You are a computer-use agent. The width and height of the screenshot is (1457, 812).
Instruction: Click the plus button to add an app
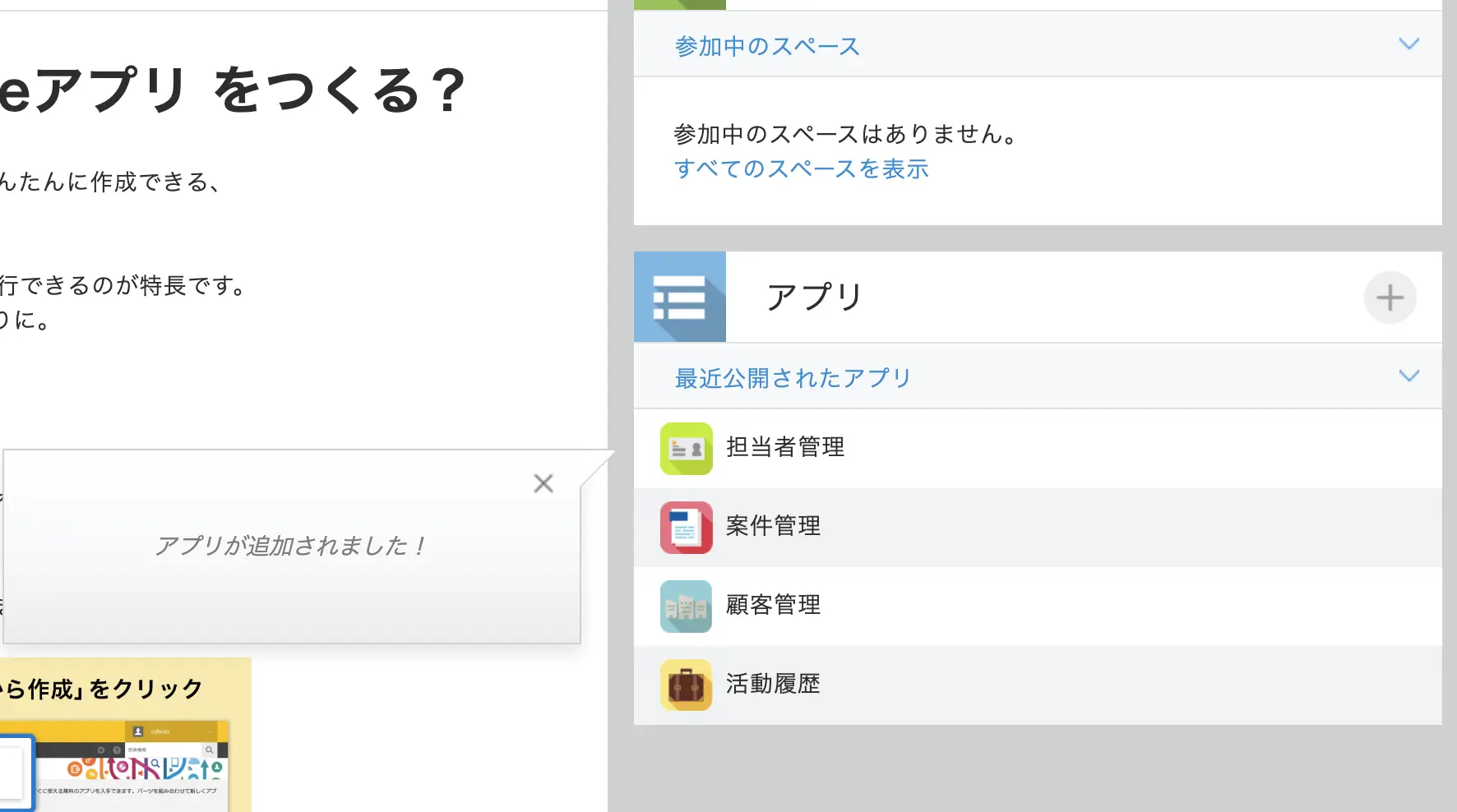tap(1390, 298)
